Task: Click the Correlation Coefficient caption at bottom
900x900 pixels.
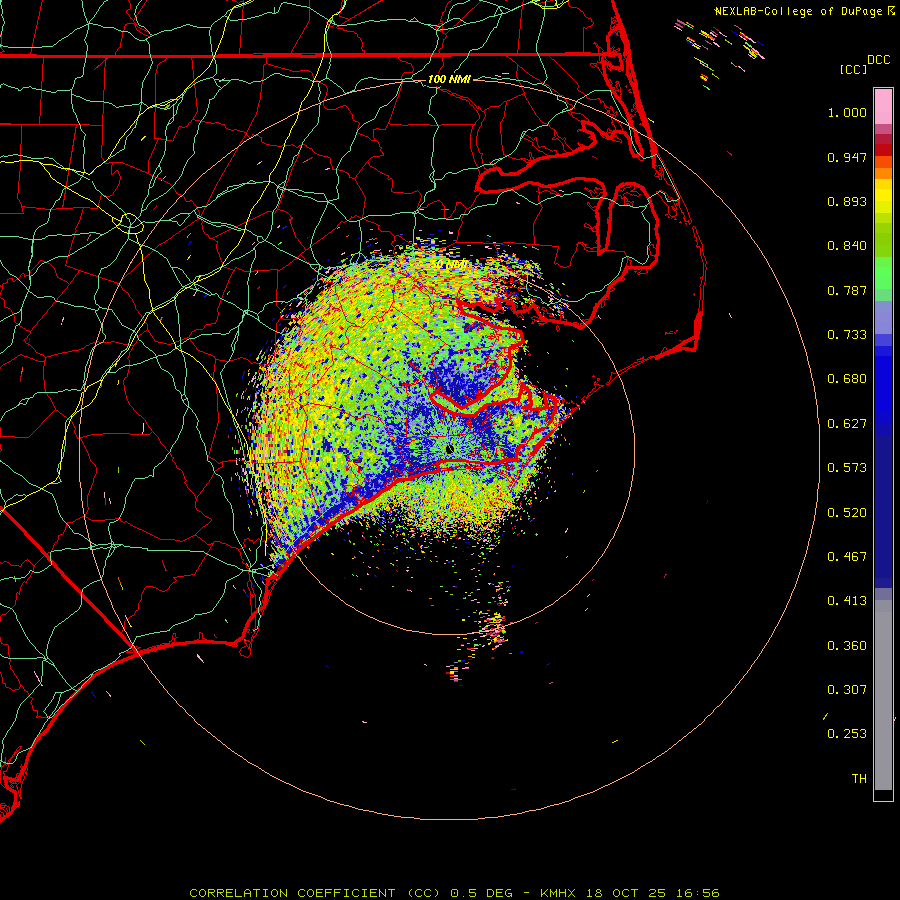Action: tap(454, 893)
